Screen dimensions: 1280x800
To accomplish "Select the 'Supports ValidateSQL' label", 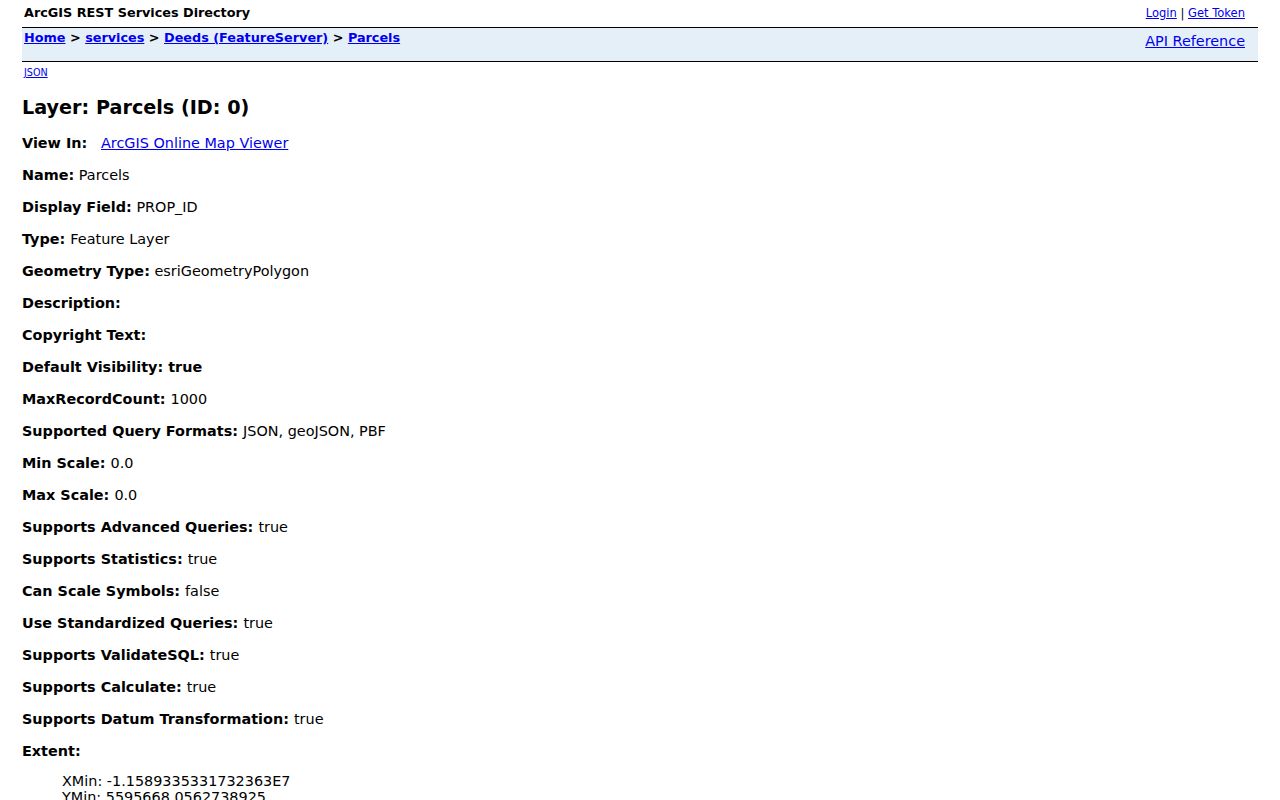I will [114, 655].
